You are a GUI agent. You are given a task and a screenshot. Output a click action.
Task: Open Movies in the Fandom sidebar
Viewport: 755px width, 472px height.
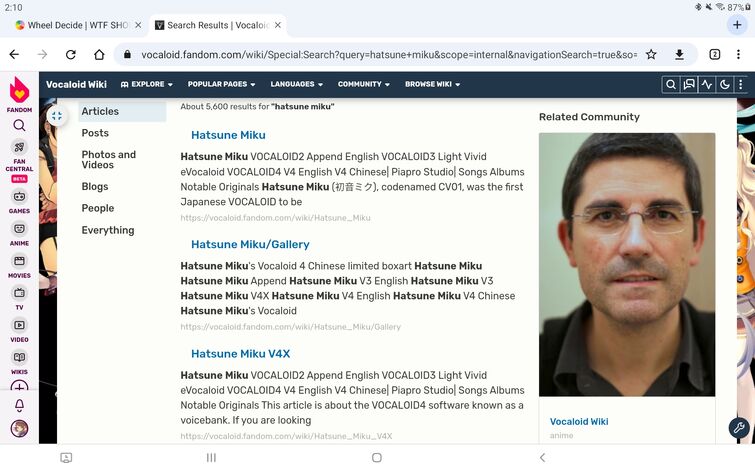19,267
